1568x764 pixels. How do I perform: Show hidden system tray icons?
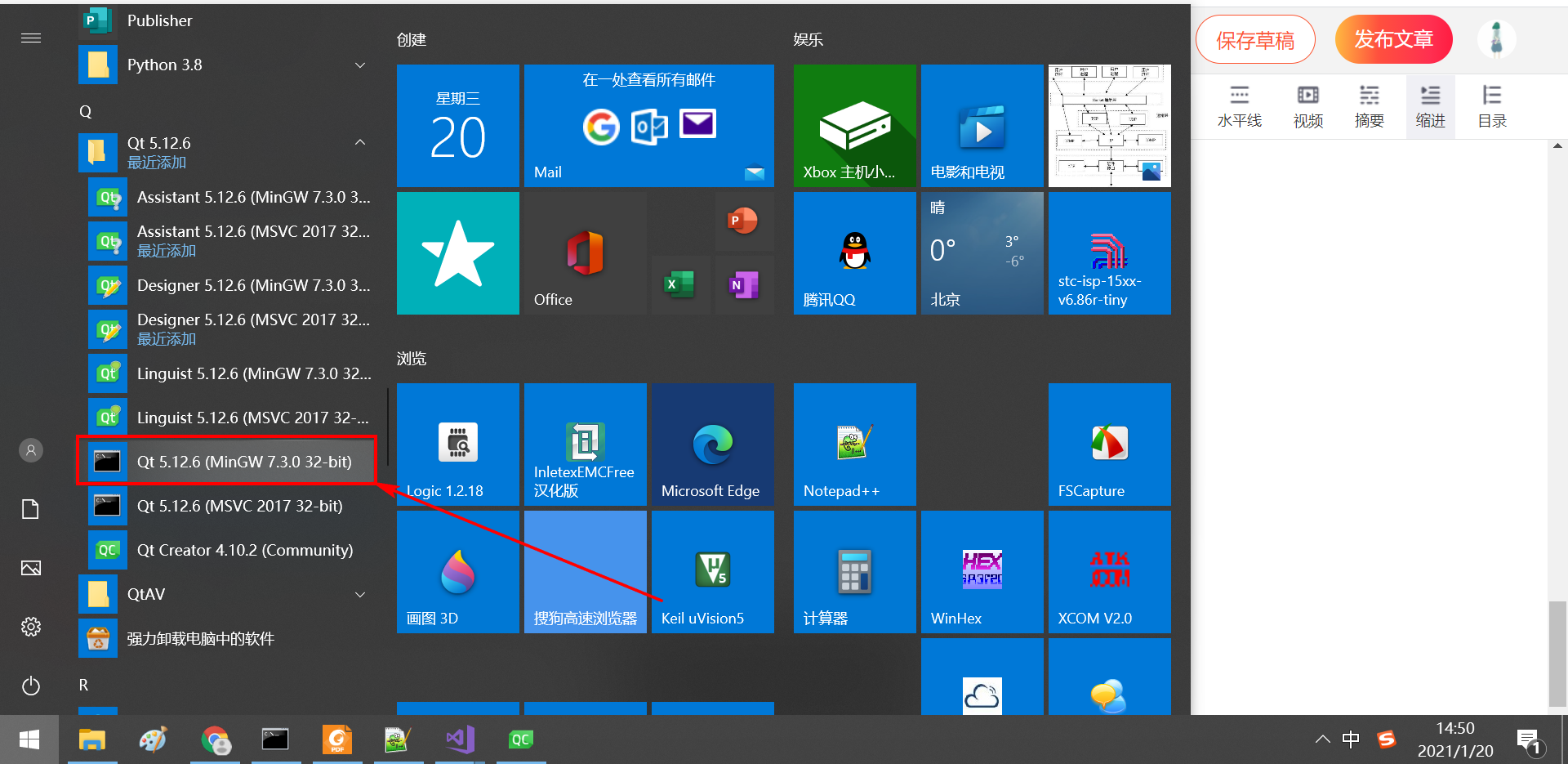click(x=1322, y=739)
